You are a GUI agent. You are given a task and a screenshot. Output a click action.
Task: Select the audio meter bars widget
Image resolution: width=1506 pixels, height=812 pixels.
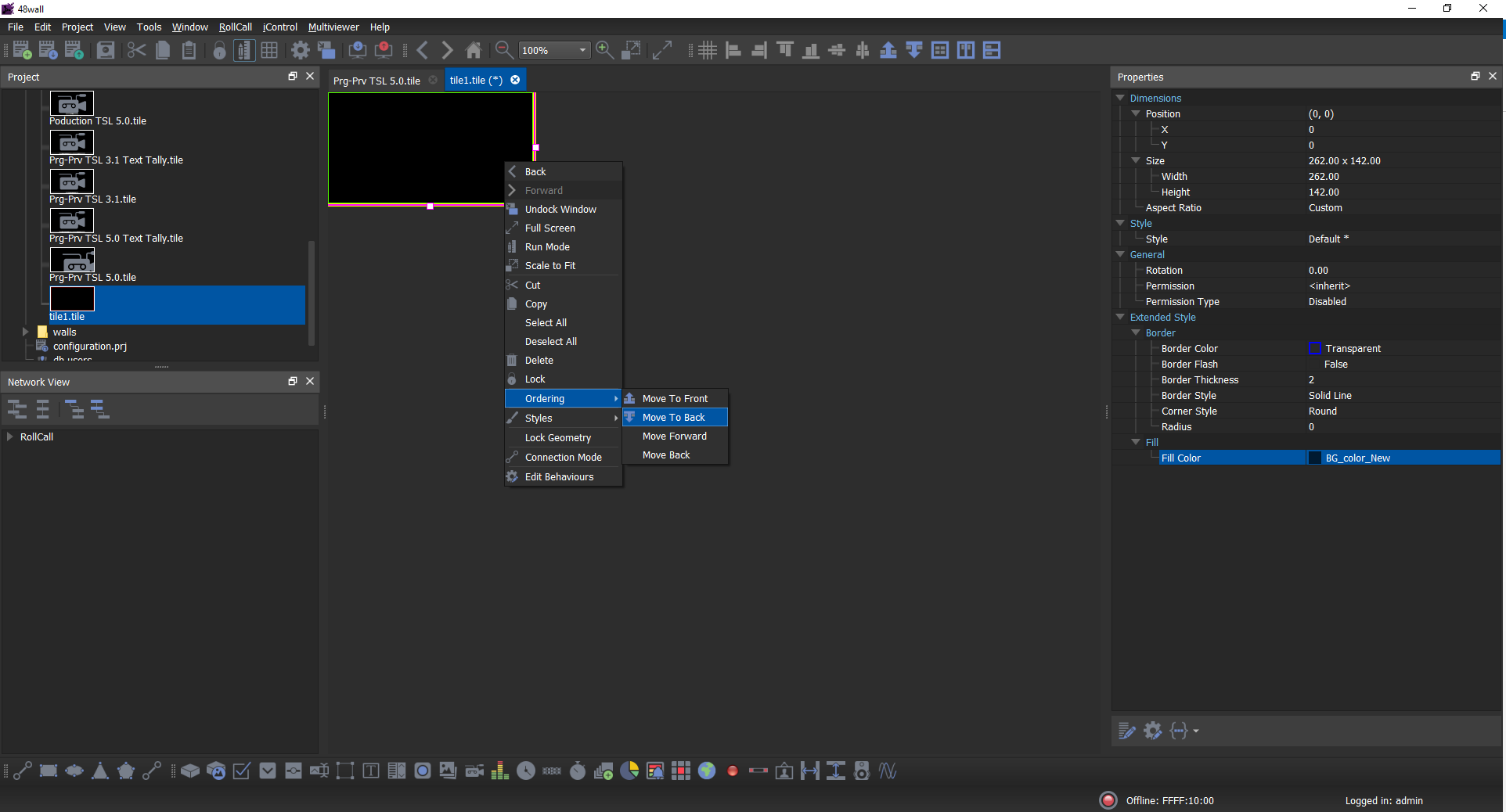(500, 771)
